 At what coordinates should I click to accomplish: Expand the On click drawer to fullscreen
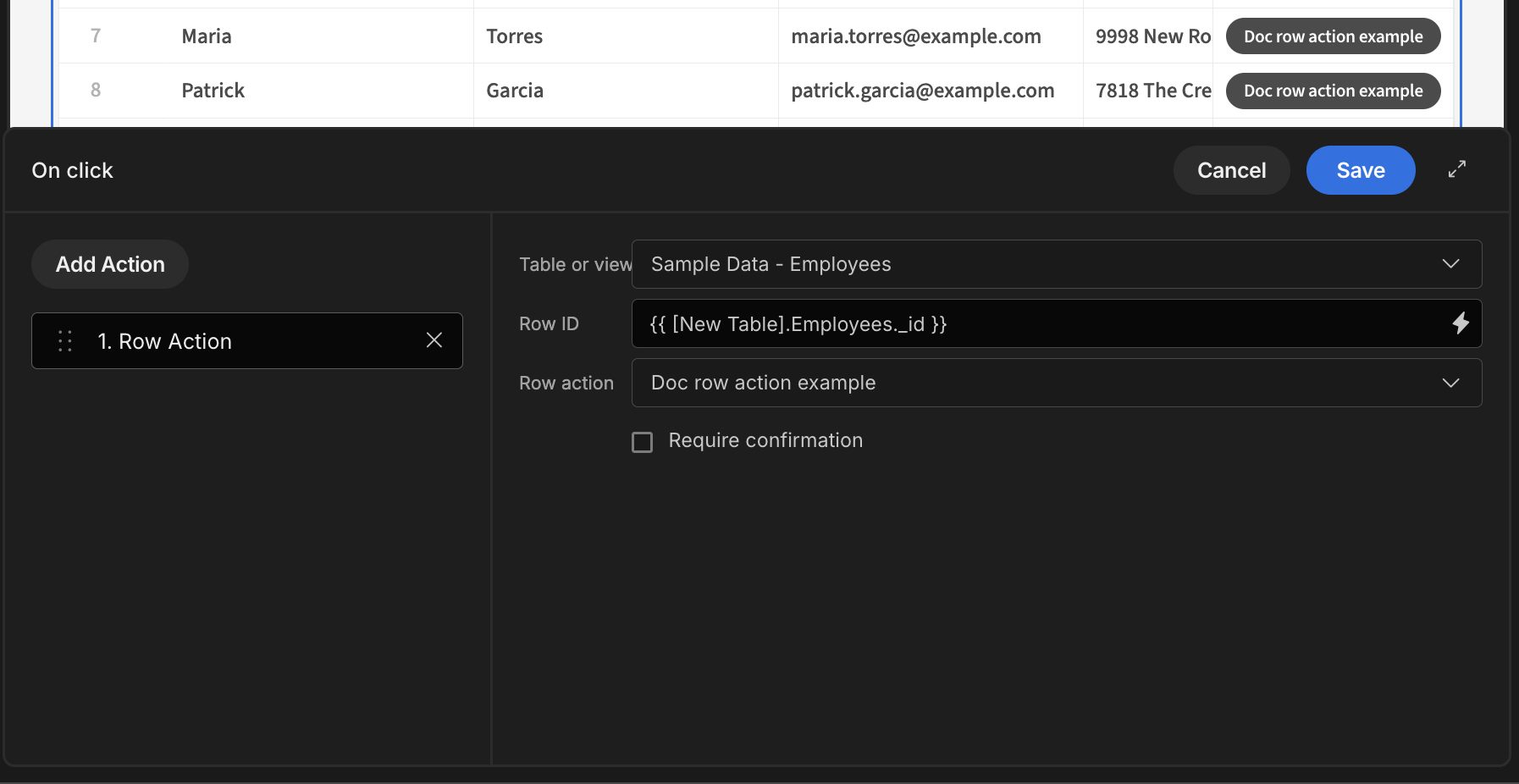[x=1456, y=169]
